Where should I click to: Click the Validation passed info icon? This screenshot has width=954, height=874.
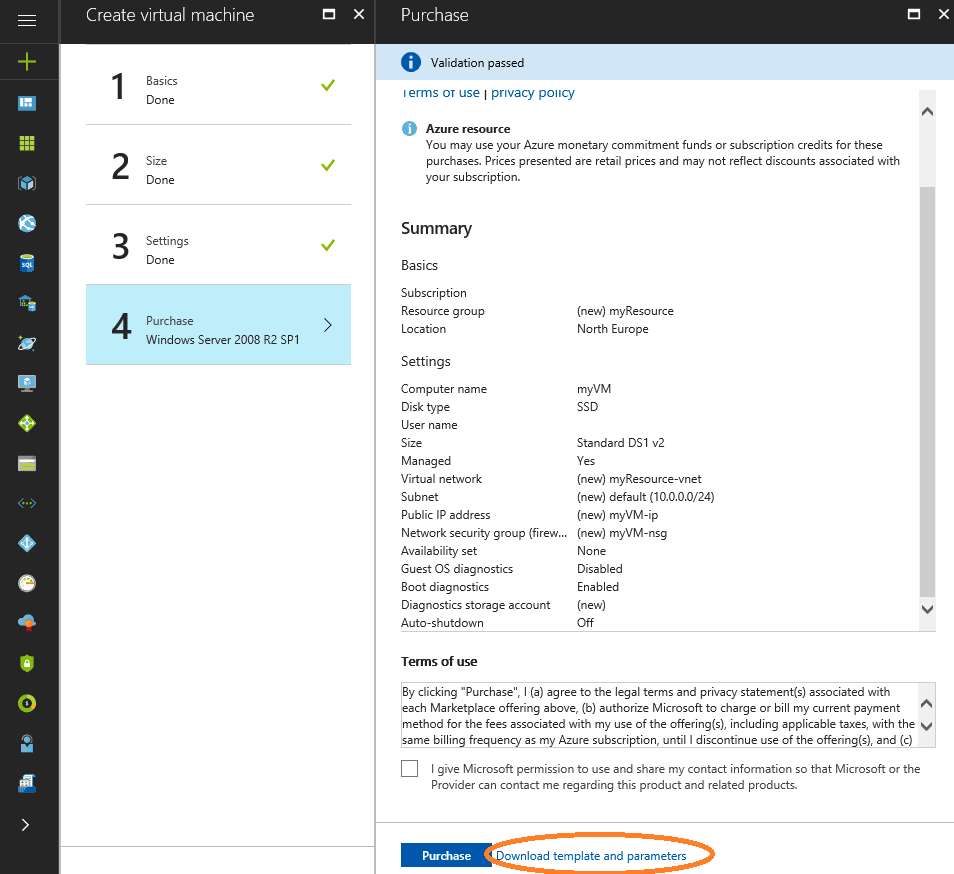click(411, 62)
